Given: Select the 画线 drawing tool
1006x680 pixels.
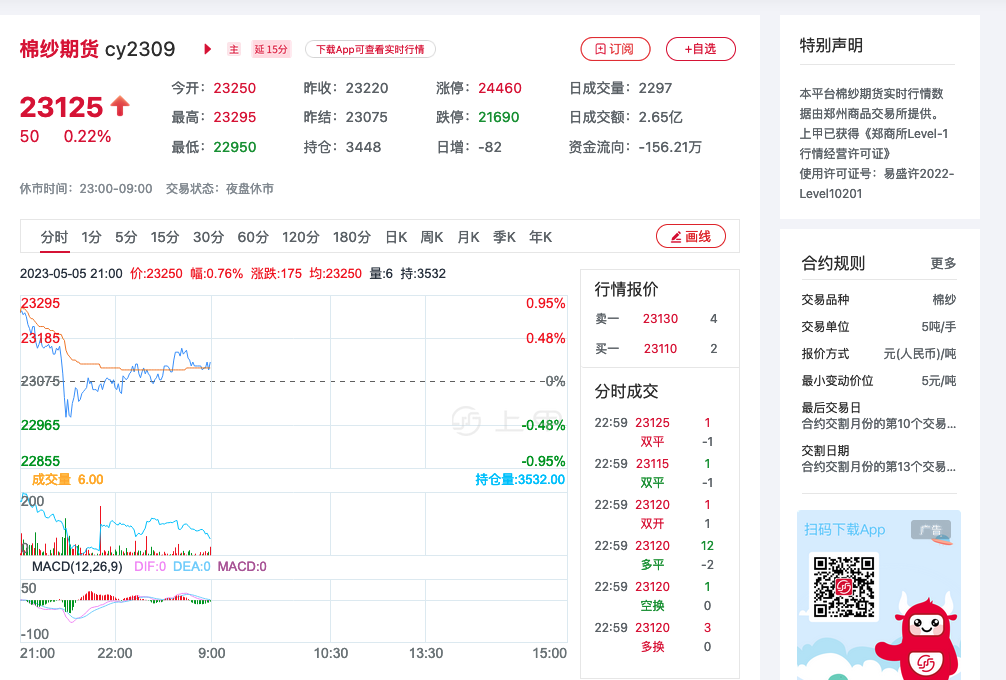Looking at the screenshot, I should point(689,237).
